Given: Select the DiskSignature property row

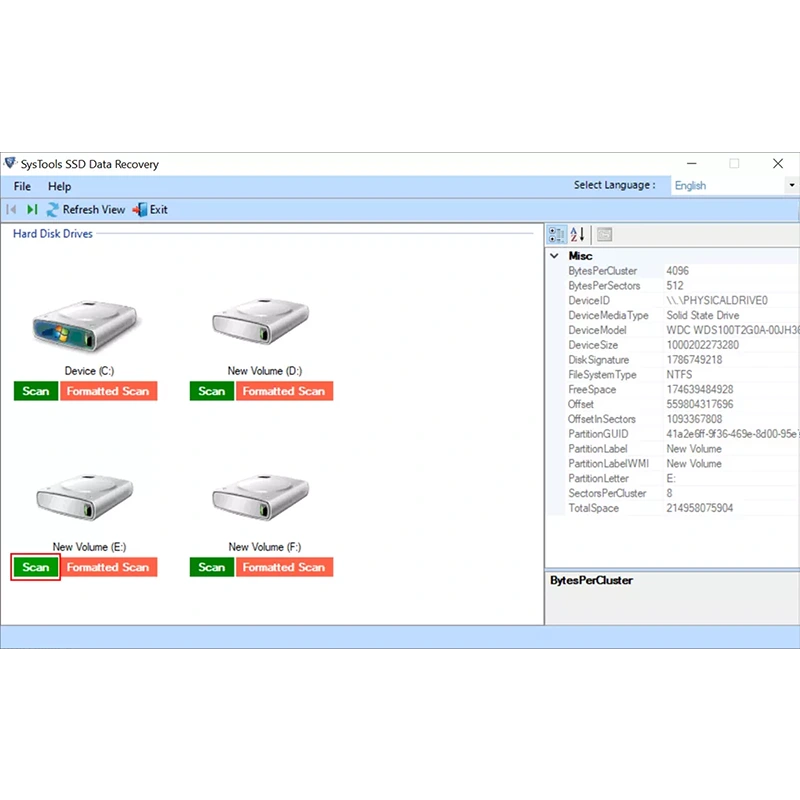Looking at the screenshot, I should 683,360.
